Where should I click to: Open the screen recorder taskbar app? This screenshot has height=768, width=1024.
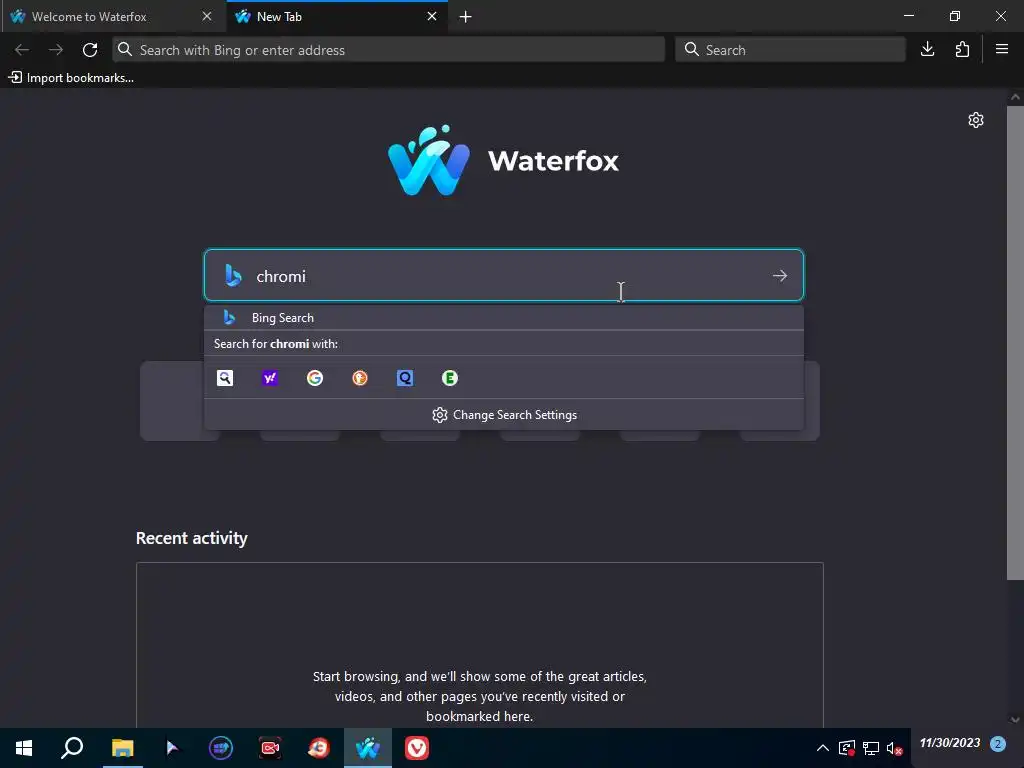pyautogui.click(x=270, y=748)
